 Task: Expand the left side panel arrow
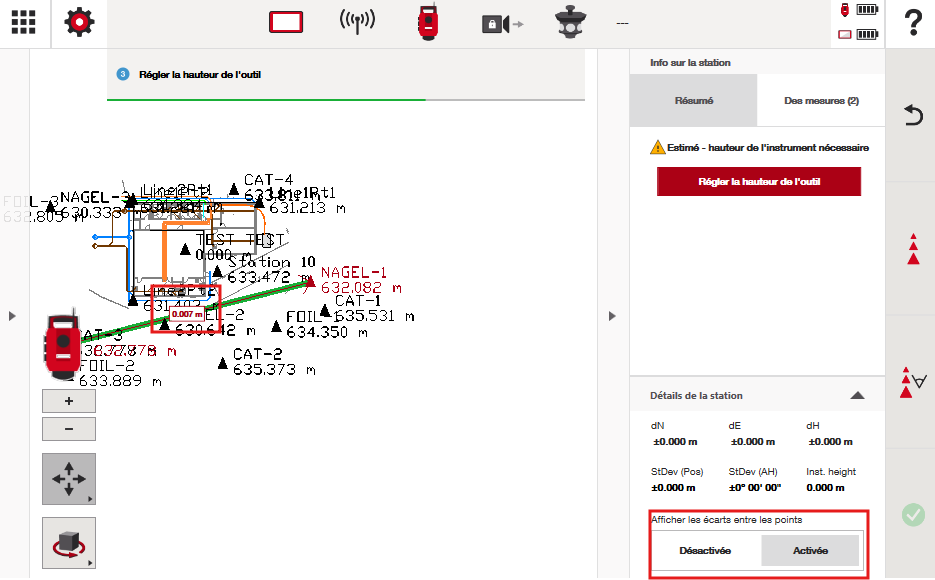coord(12,316)
